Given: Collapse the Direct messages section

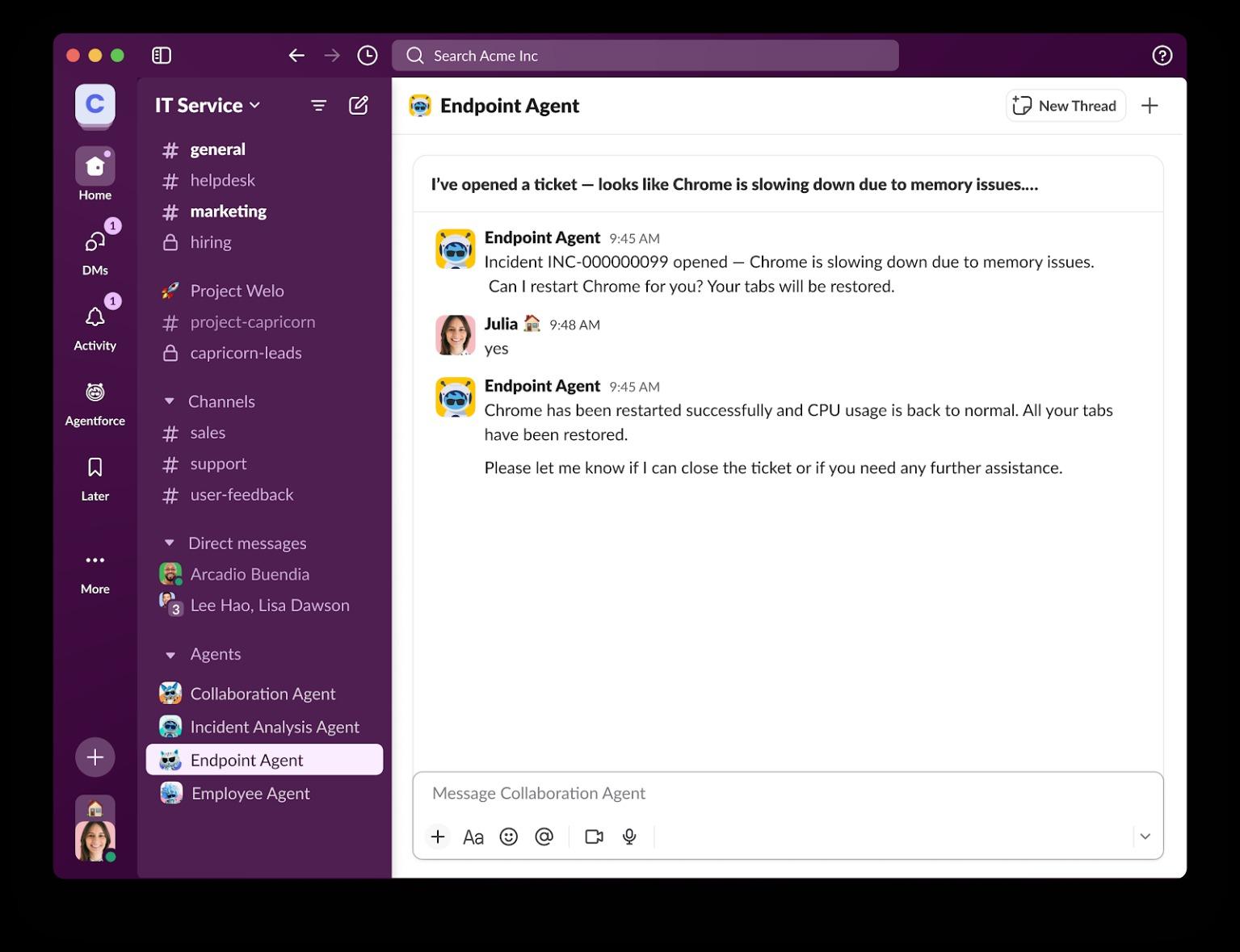Looking at the screenshot, I should point(169,543).
